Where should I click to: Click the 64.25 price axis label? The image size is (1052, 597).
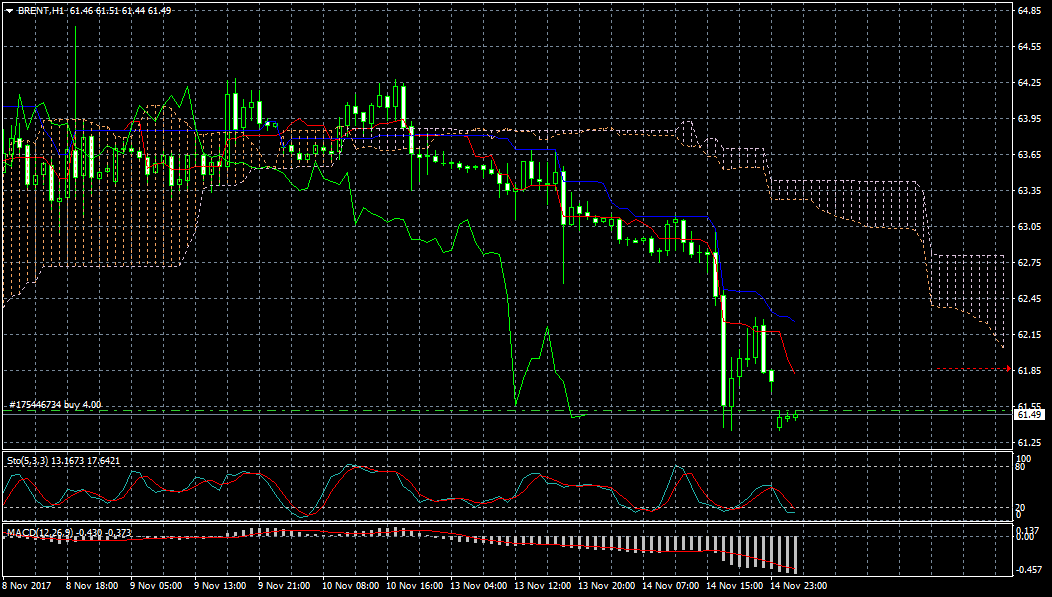pos(1030,83)
